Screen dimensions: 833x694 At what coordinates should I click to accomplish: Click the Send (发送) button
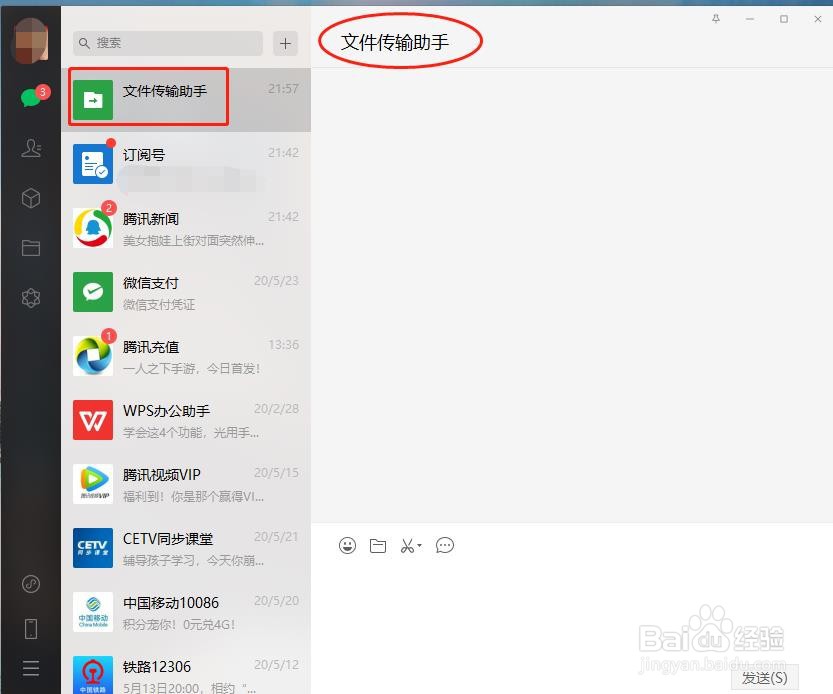coord(764,678)
